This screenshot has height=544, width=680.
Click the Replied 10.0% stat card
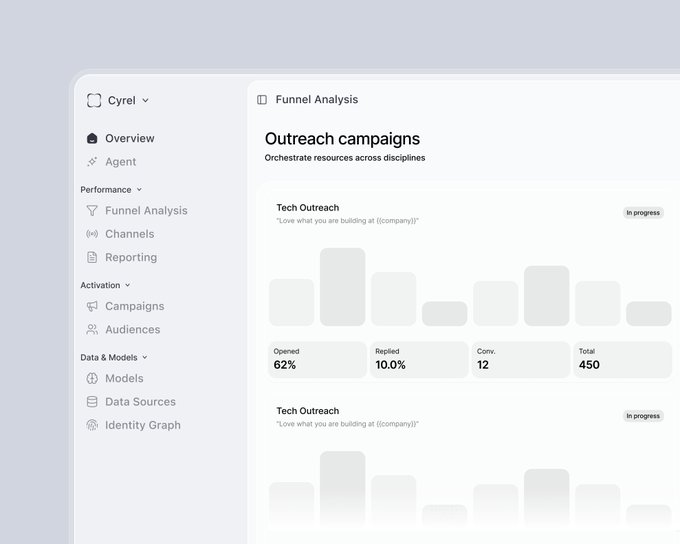tap(419, 360)
